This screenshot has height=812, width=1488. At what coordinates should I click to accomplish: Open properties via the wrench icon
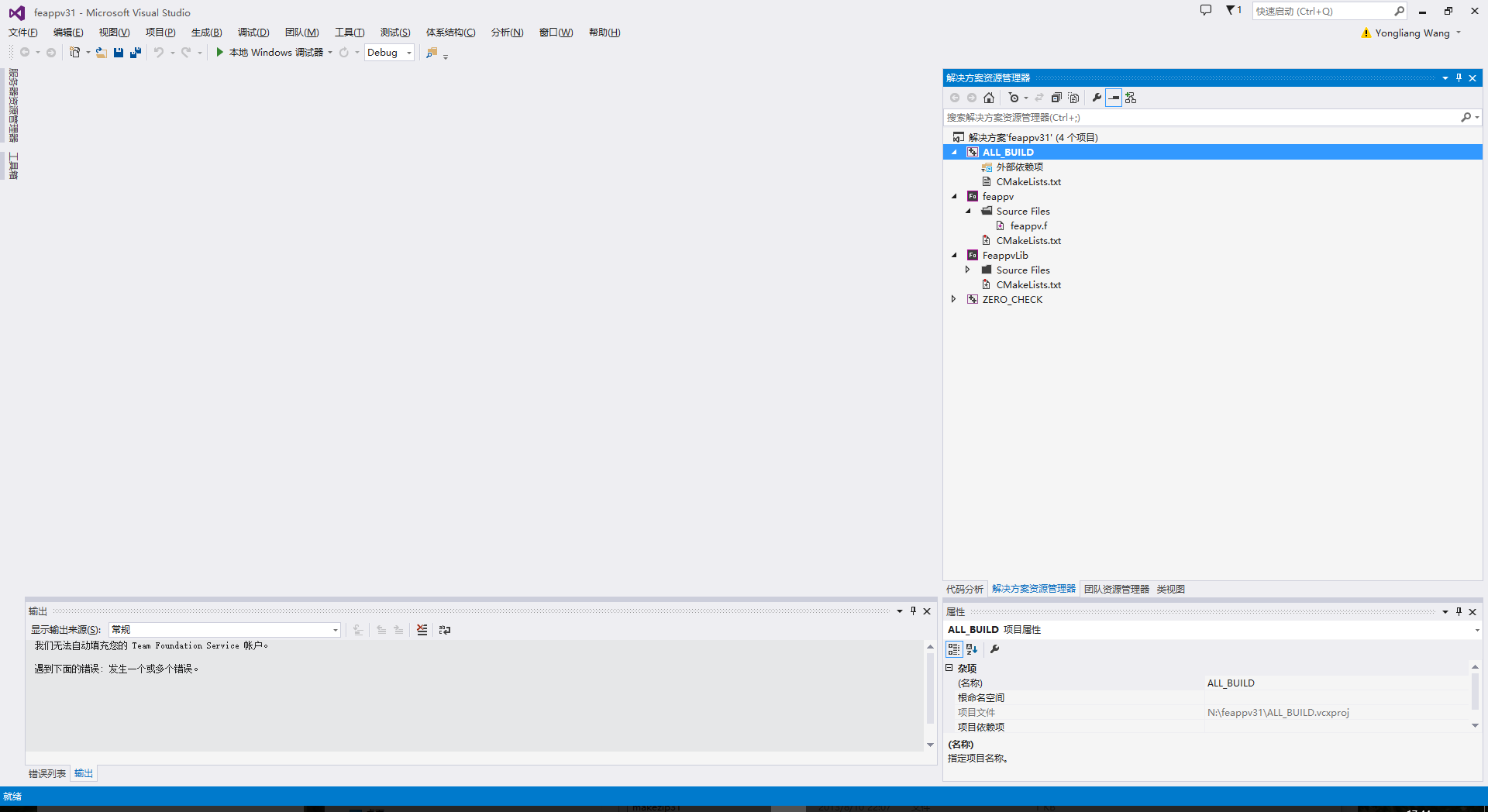click(1096, 98)
